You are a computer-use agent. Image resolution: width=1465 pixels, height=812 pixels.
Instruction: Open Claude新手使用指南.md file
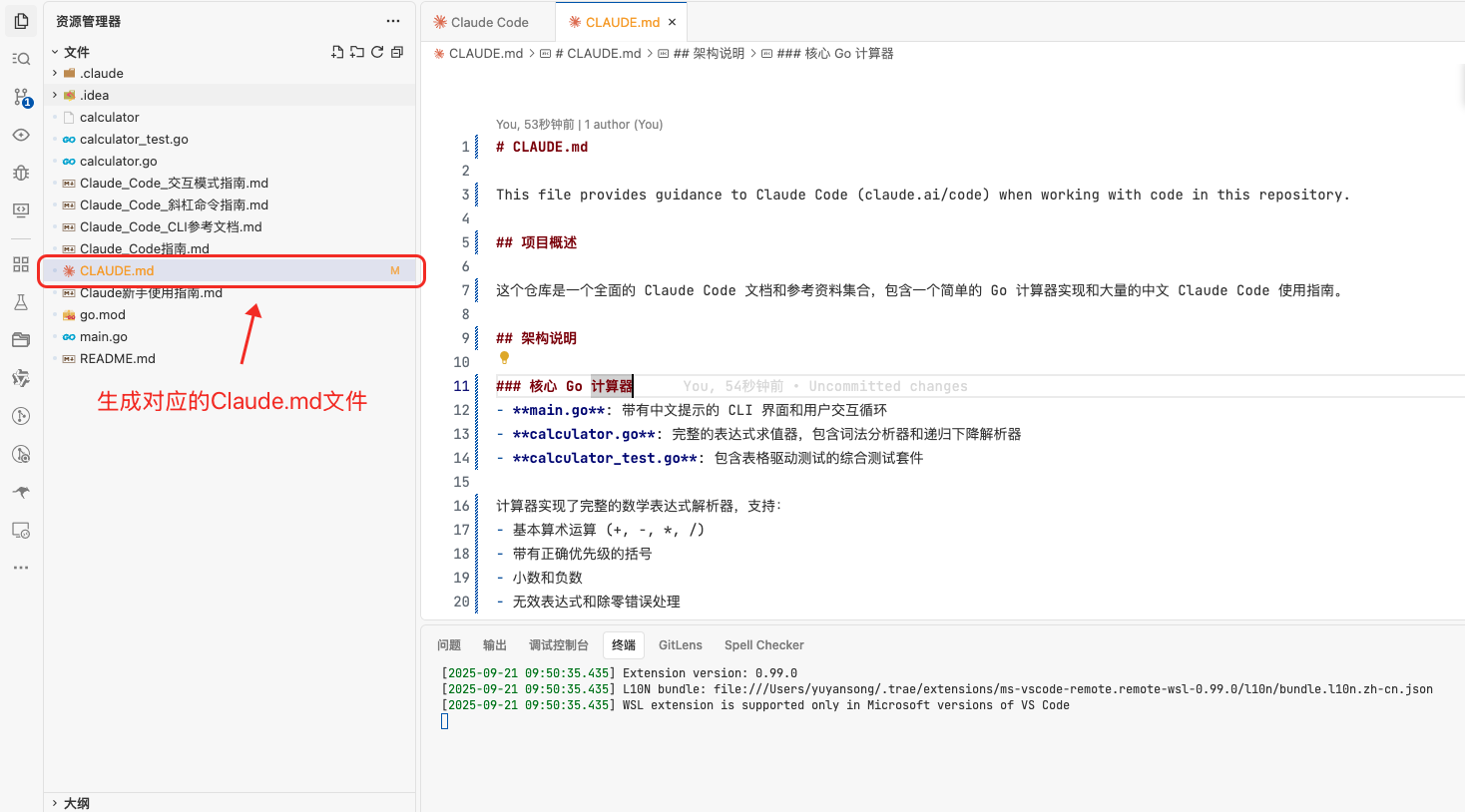tap(230, 292)
